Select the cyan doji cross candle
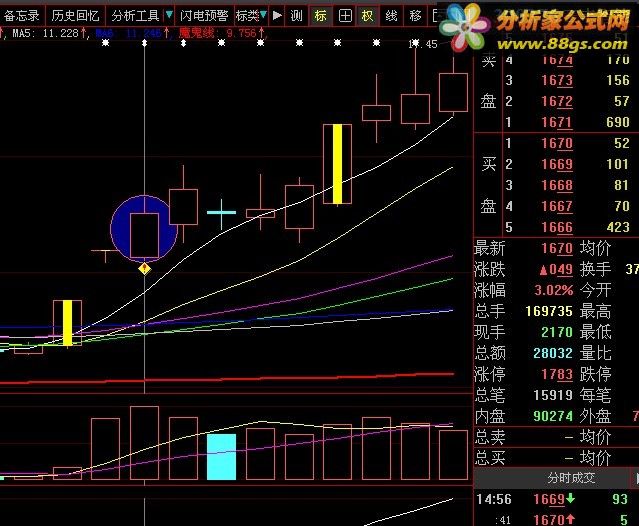The height and width of the screenshot is (526, 639). click(x=221, y=212)
